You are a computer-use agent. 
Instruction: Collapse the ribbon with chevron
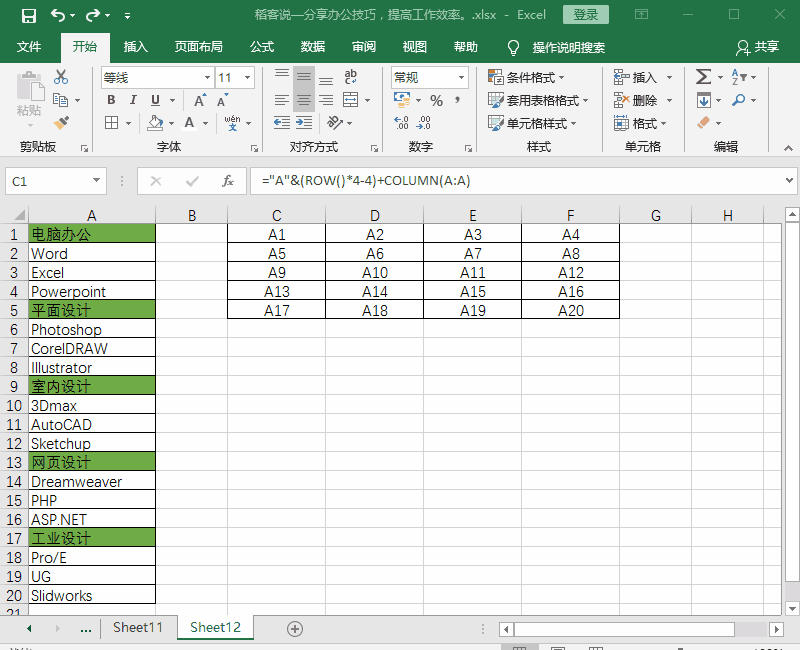(x=788, y=148)
